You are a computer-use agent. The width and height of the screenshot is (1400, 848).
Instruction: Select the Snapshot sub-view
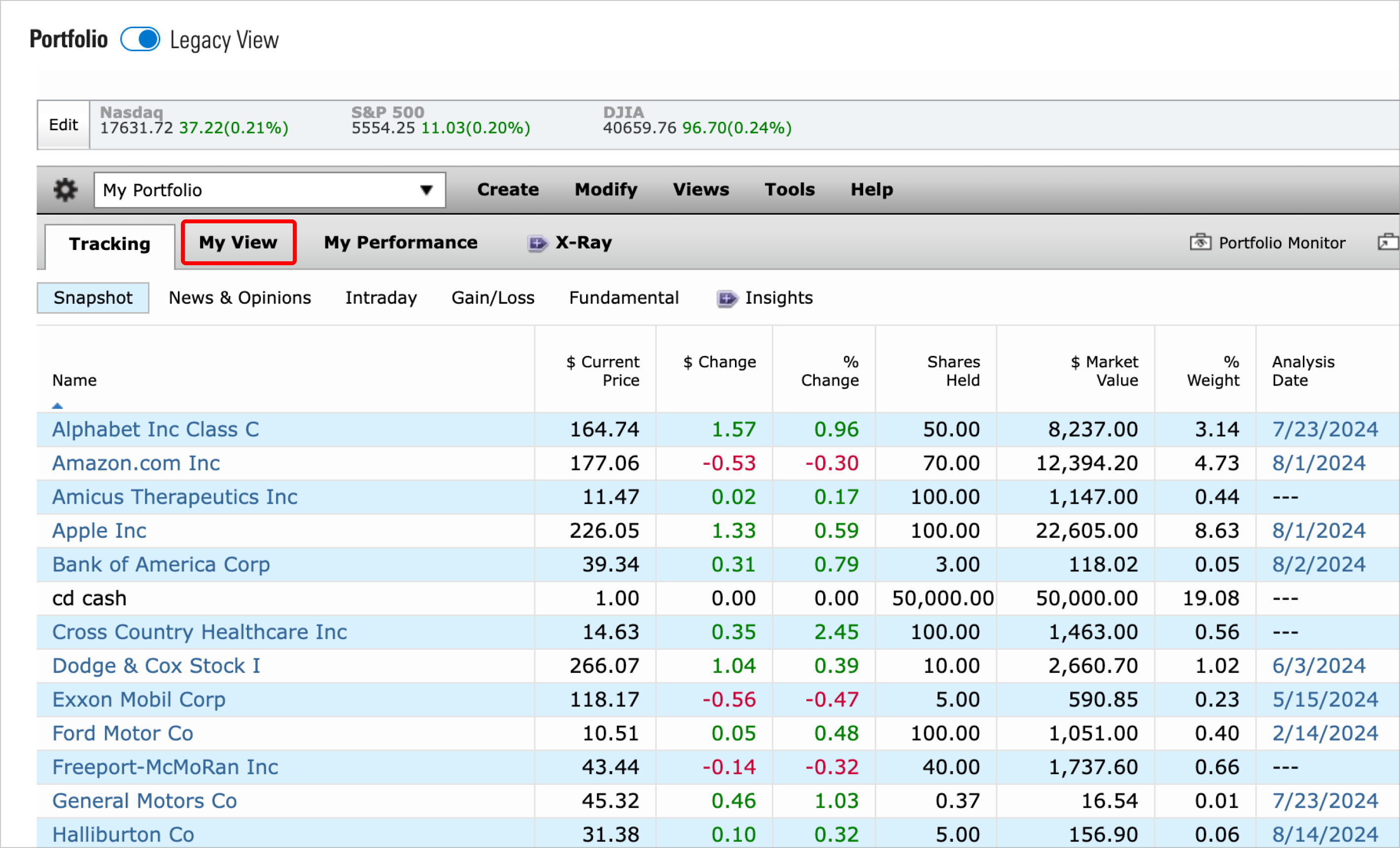(x=93, y=298)
